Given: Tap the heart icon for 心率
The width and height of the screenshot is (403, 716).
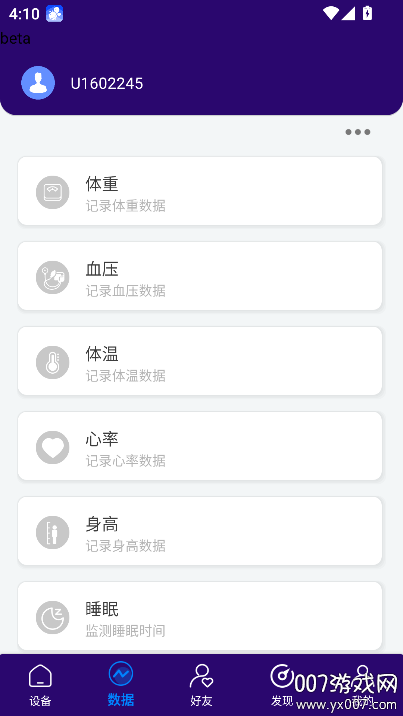Looking at the screenshot, I should (x=52, y=448).
